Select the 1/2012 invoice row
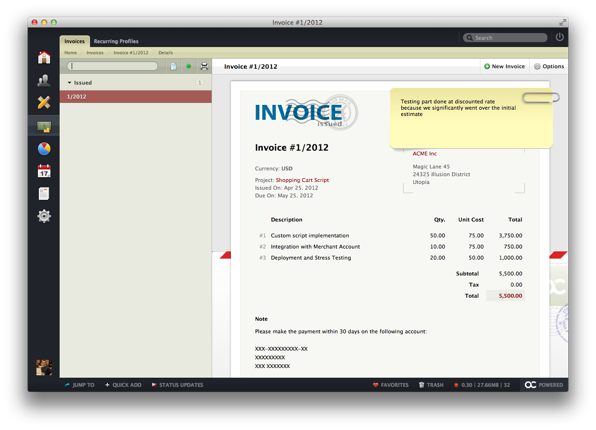 135,97
